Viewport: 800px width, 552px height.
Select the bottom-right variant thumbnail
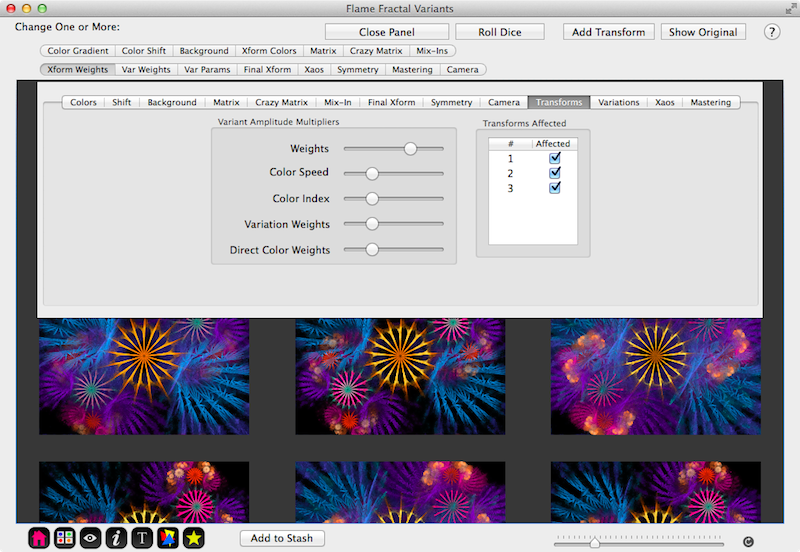coord(656,492)
